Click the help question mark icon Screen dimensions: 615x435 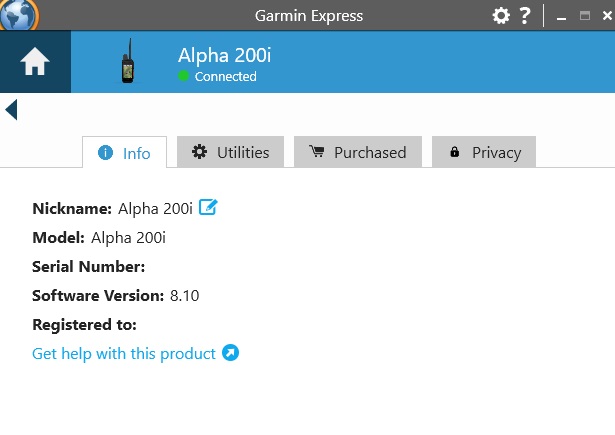tap(525, 15)
